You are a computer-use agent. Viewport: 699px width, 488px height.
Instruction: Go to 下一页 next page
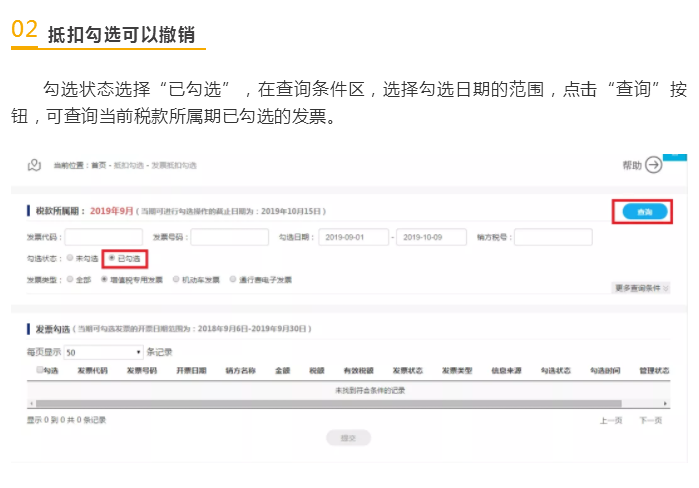(x=650, y=420)
